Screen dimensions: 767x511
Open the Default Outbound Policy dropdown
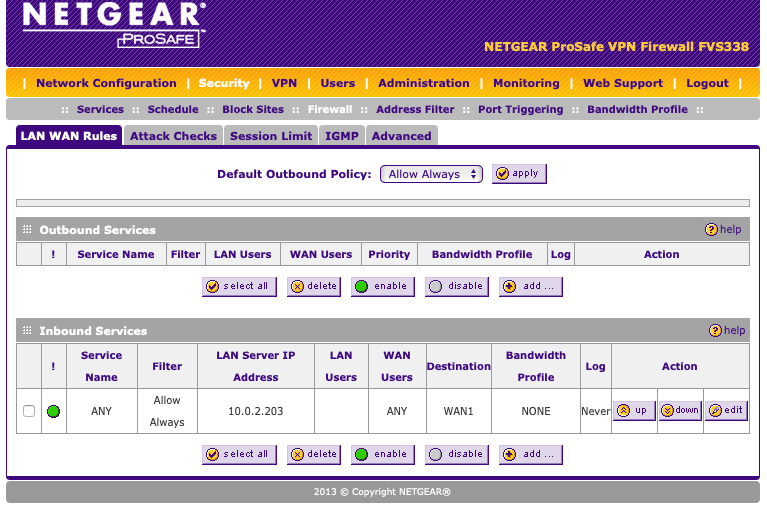pyautogui.click(x=431, y=174)
